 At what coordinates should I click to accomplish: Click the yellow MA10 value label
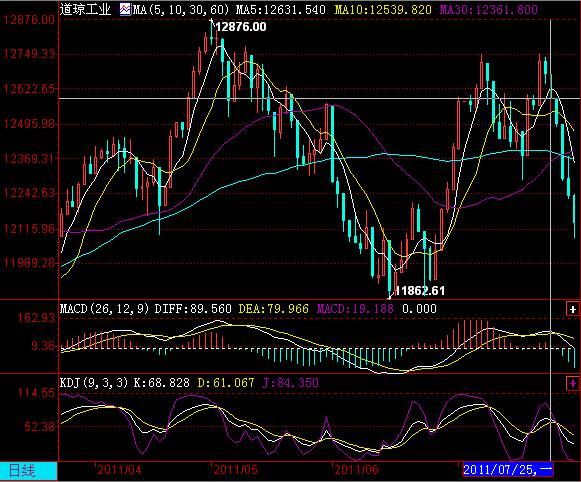[x=383, y=9]
